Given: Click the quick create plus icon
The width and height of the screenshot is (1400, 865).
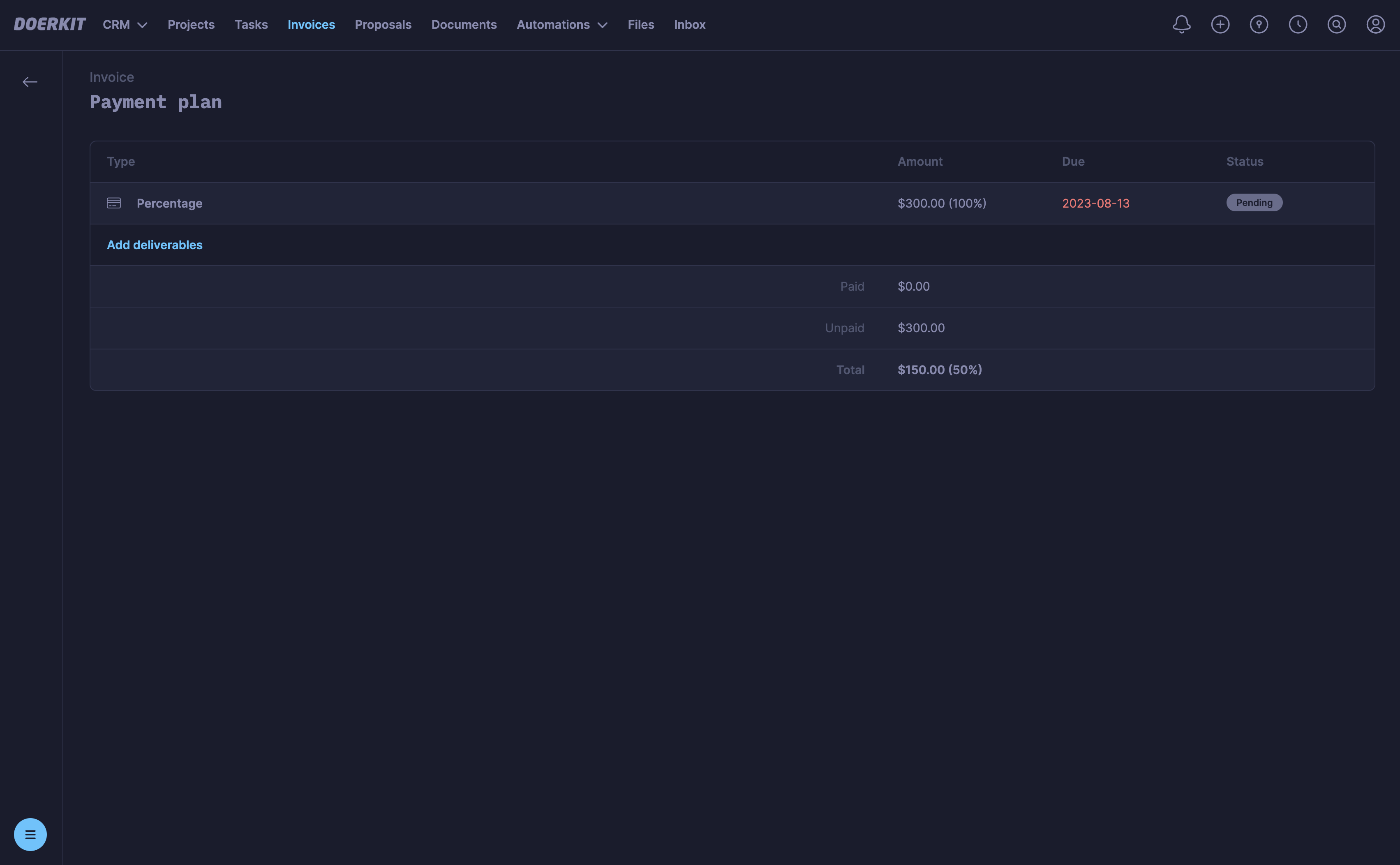Looking at the screenshot, I should click(x=1220, y=24).
